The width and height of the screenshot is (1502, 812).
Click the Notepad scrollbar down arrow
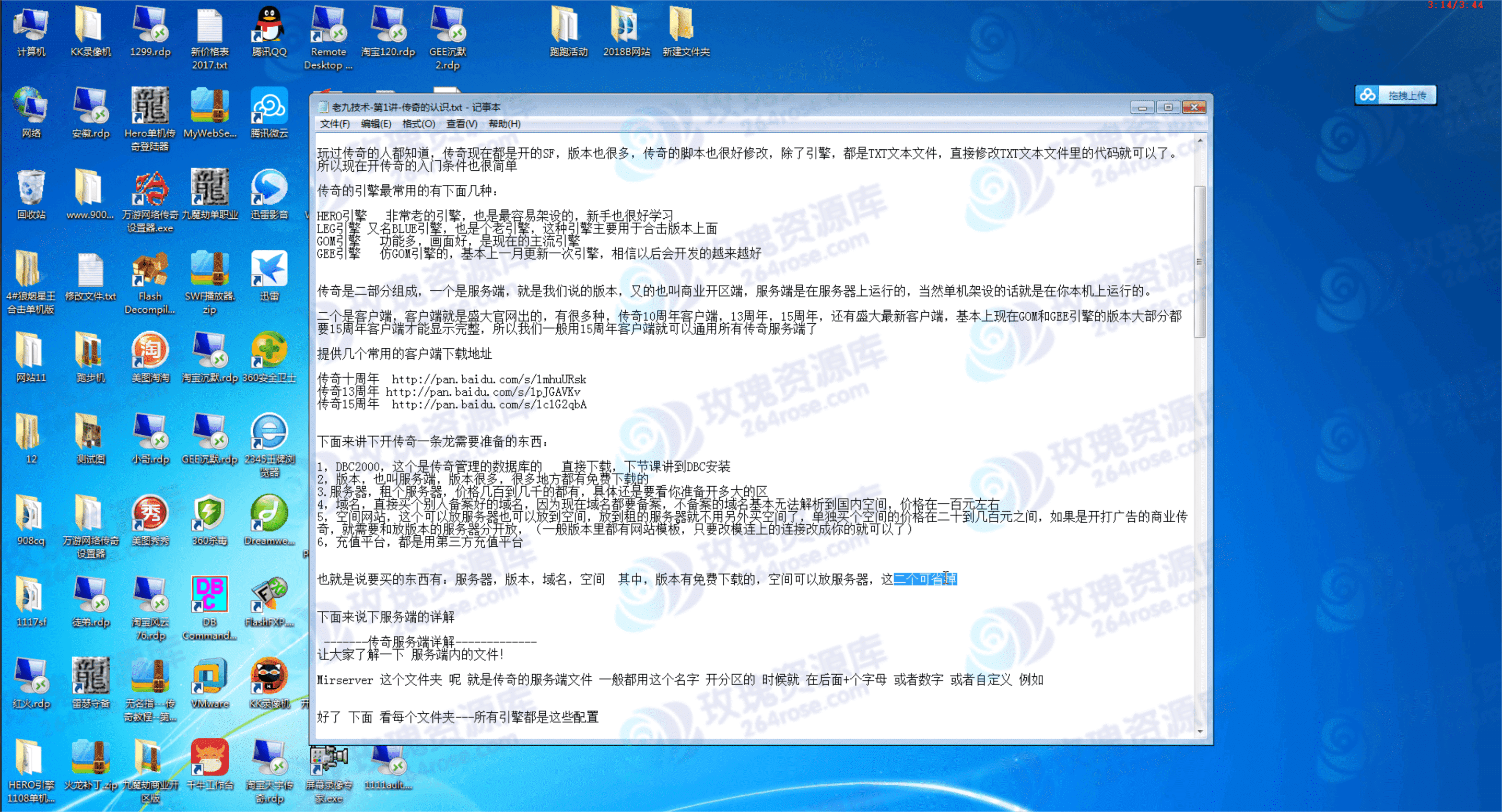pyautogui.click(x=1200, y=731)
